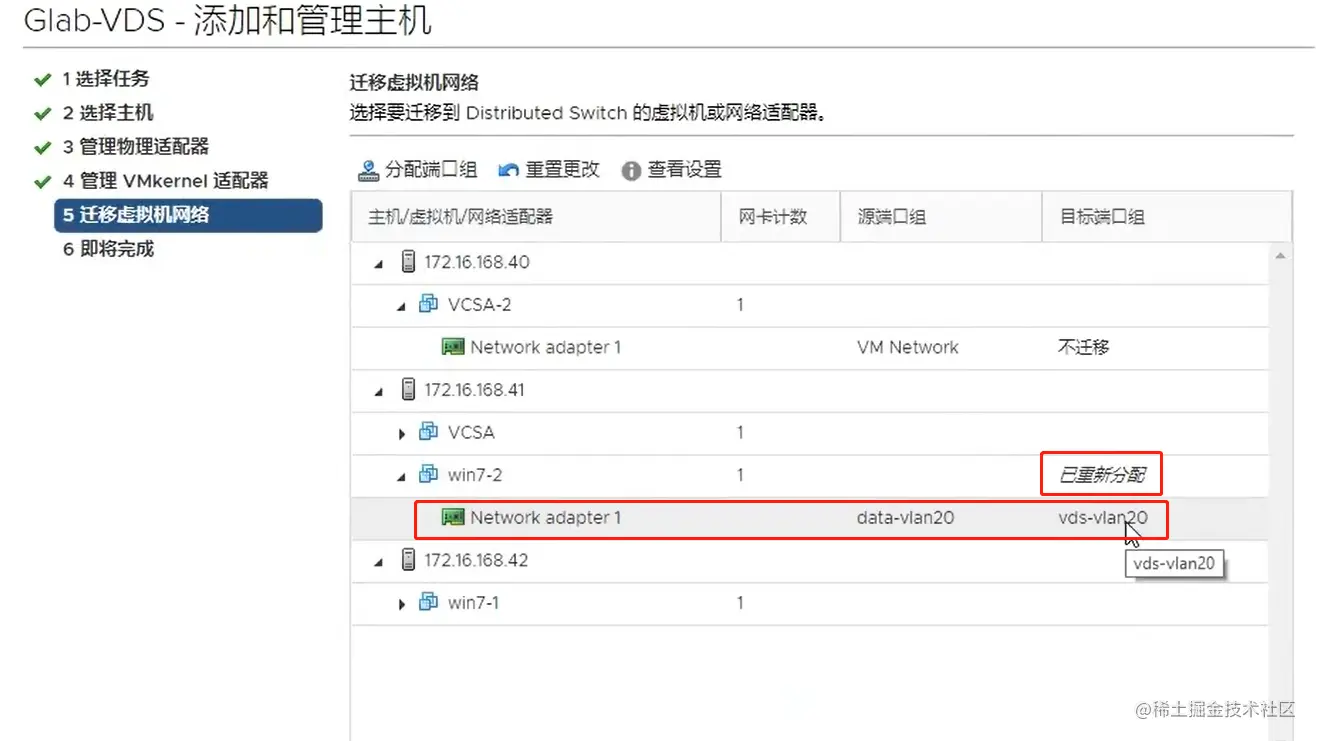Click green checkmark beside step 1
The image size is (1317, 741).
coord(42,79)
